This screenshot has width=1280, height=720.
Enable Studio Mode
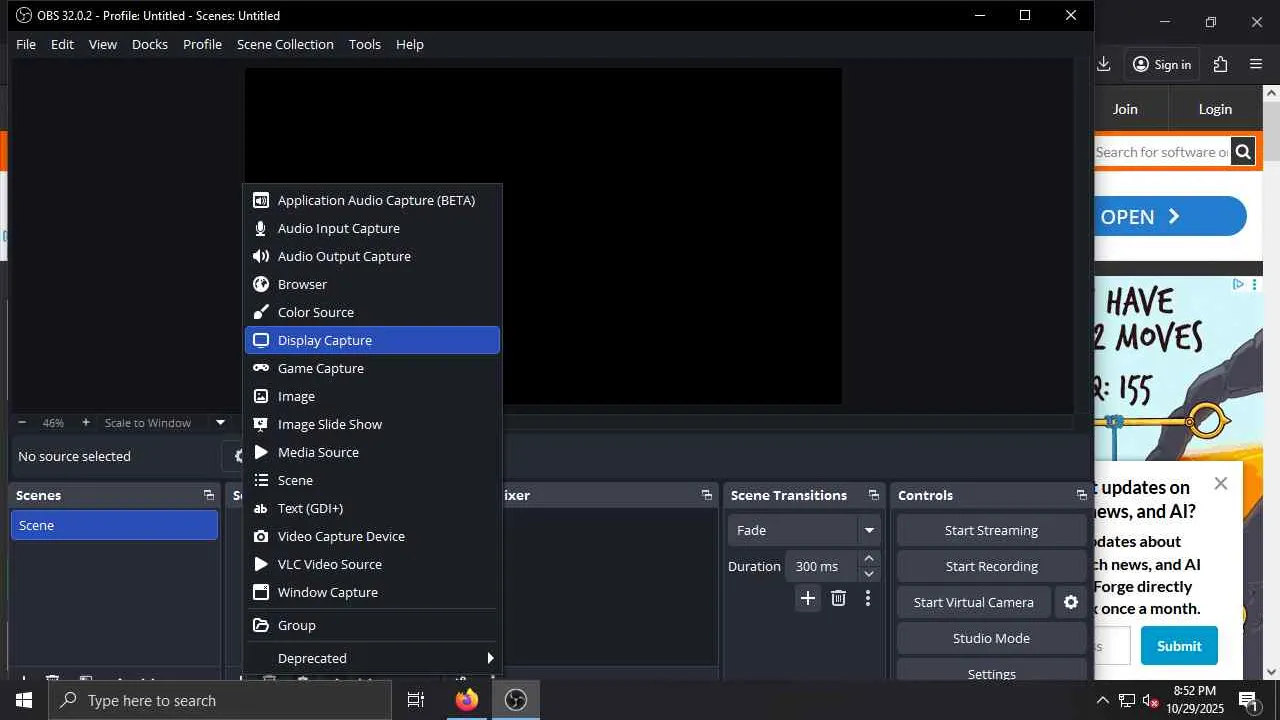coord(991,638)
